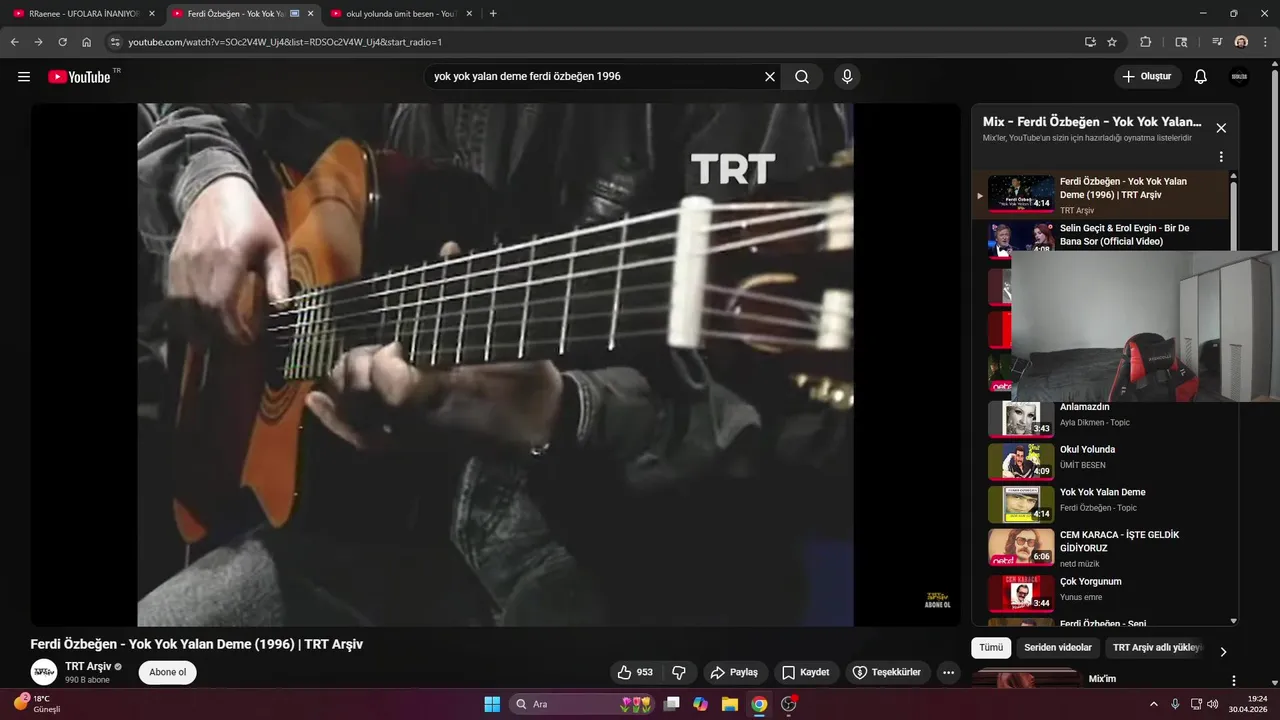Screen dimensions: 1280x720
Task: Go back in browser history
Action: [14, 42]
